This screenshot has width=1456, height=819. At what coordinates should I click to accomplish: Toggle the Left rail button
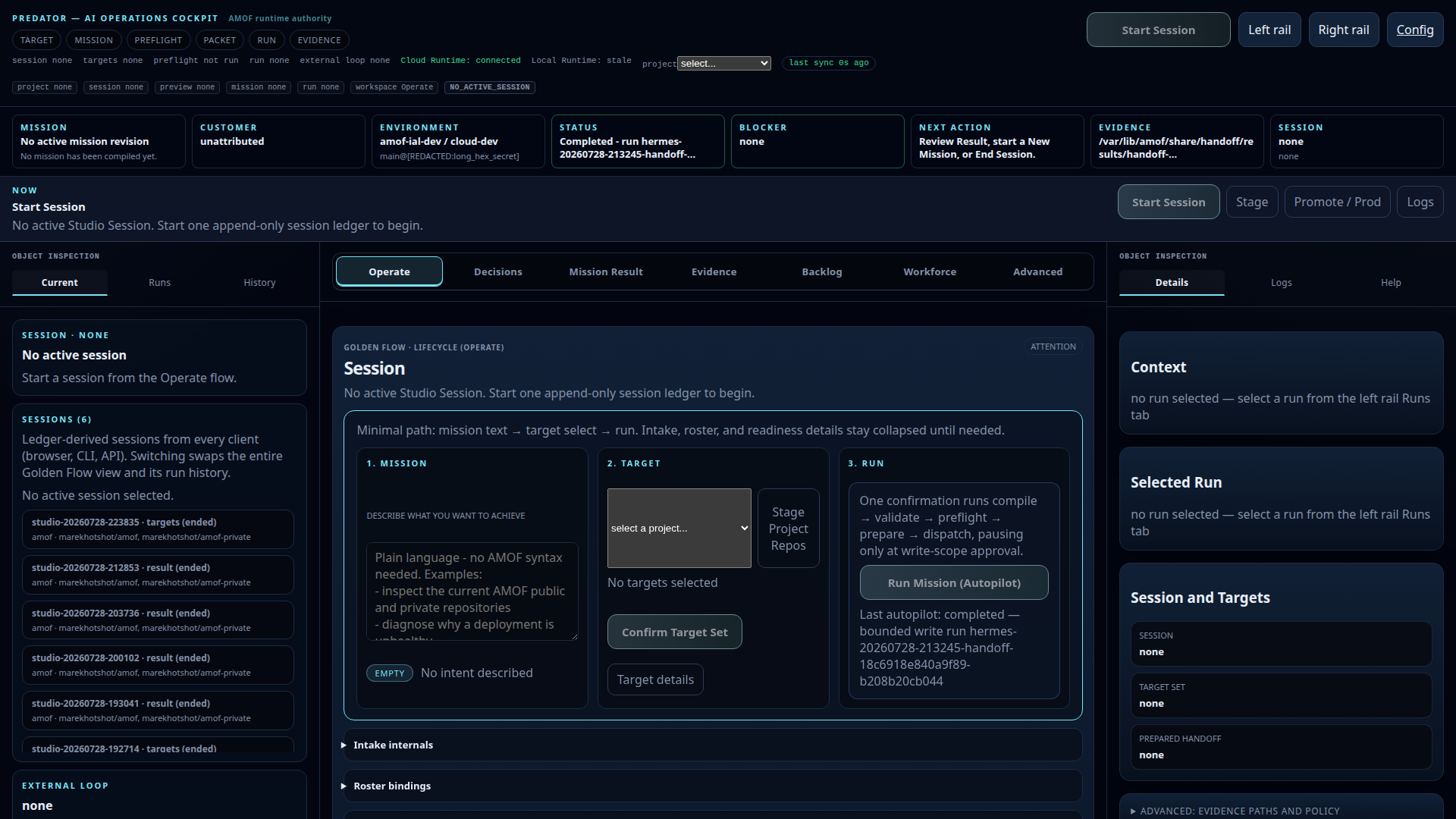(x=1269, y=30)
